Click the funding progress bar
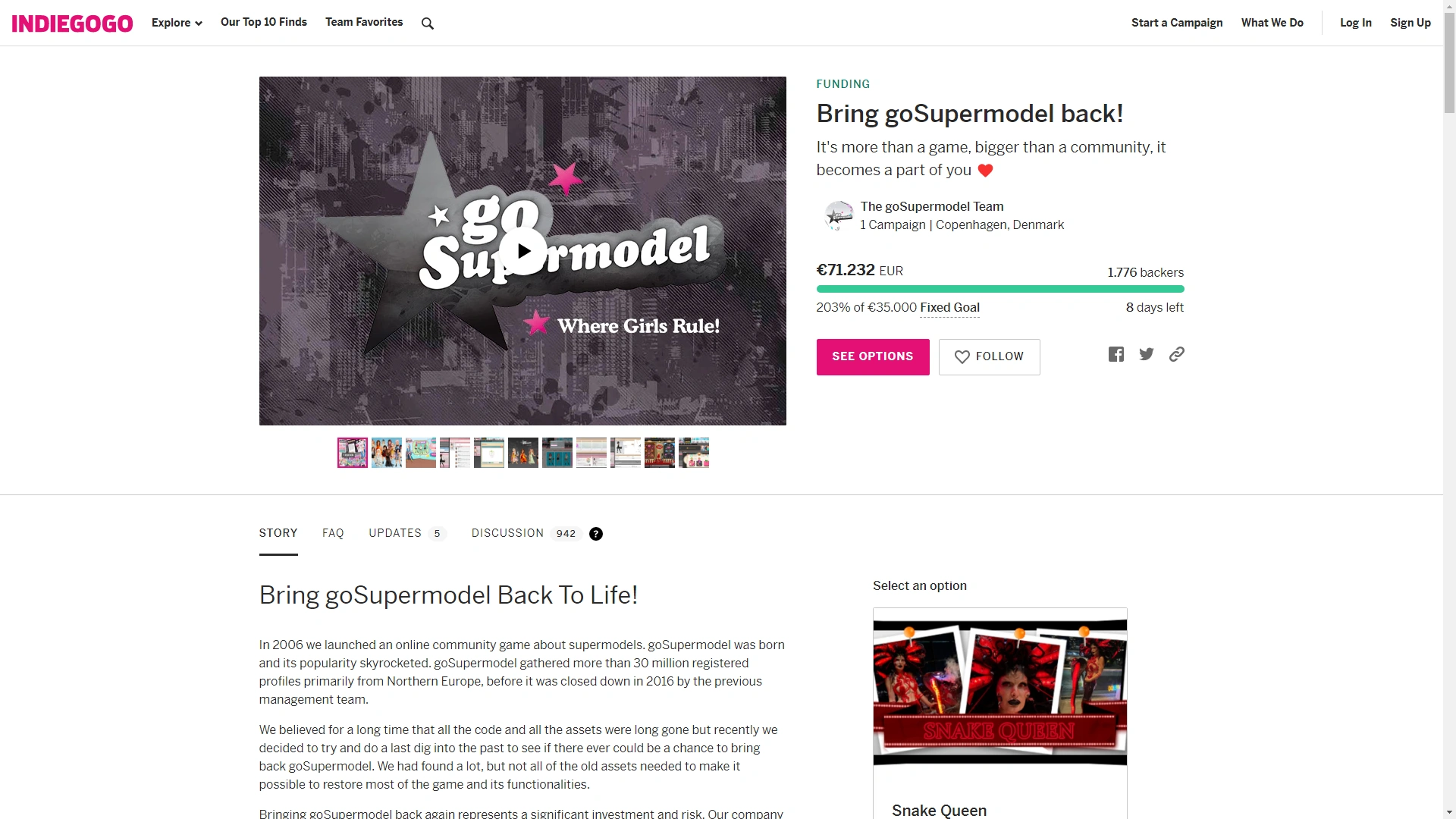This screenshot has height=819, width=1456. (1000, 289)
